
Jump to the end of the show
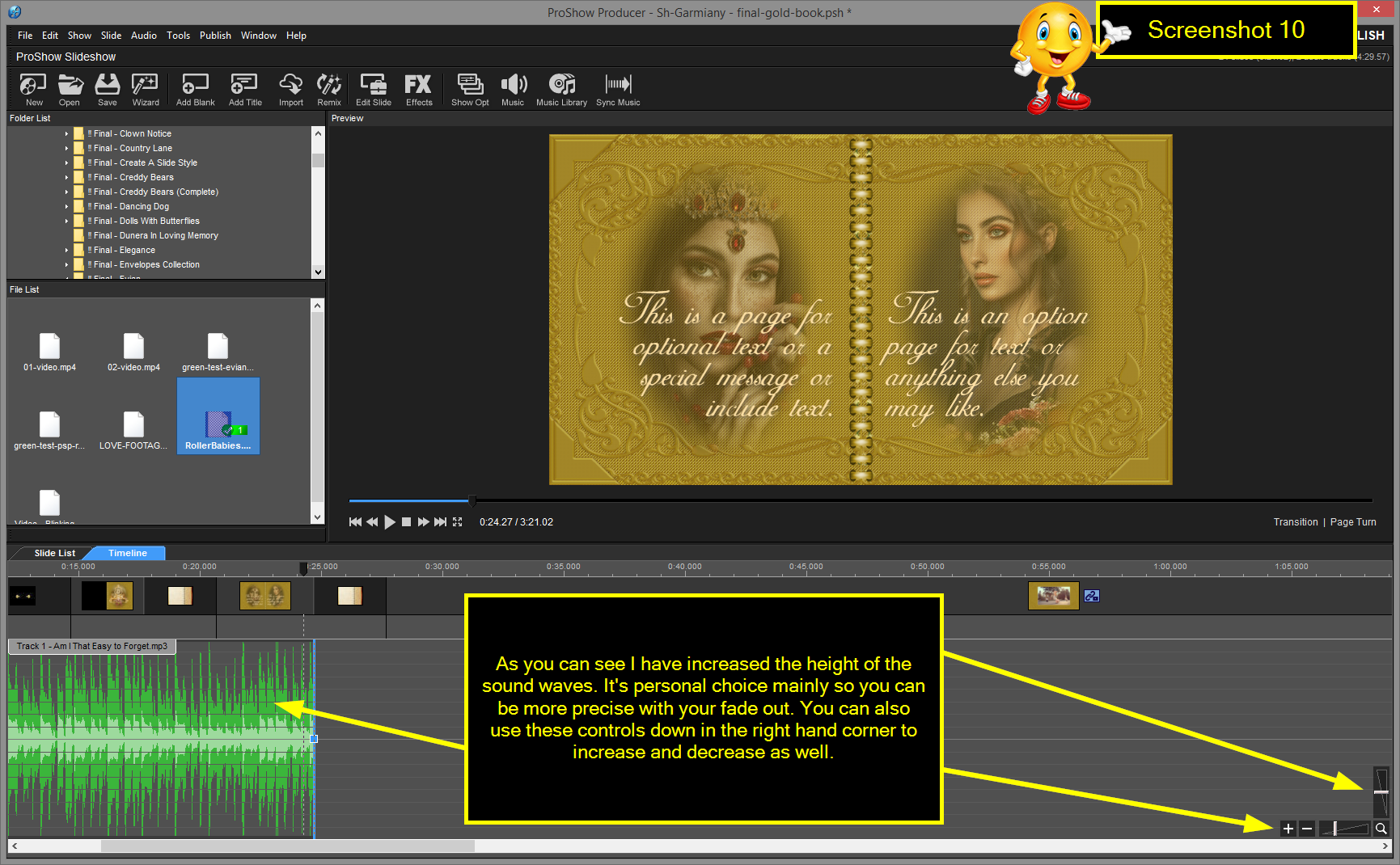tap(440, 522)
